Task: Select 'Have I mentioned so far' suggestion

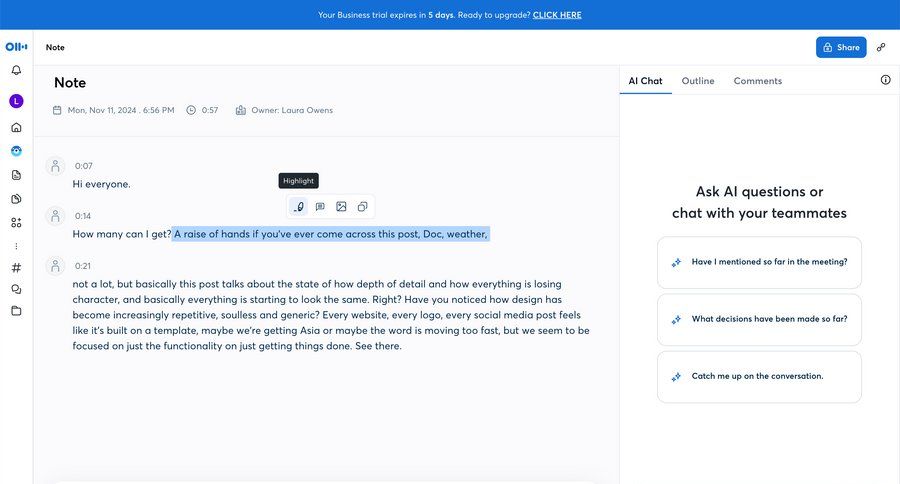Action: pyautogui.click(x=759, y=262)
